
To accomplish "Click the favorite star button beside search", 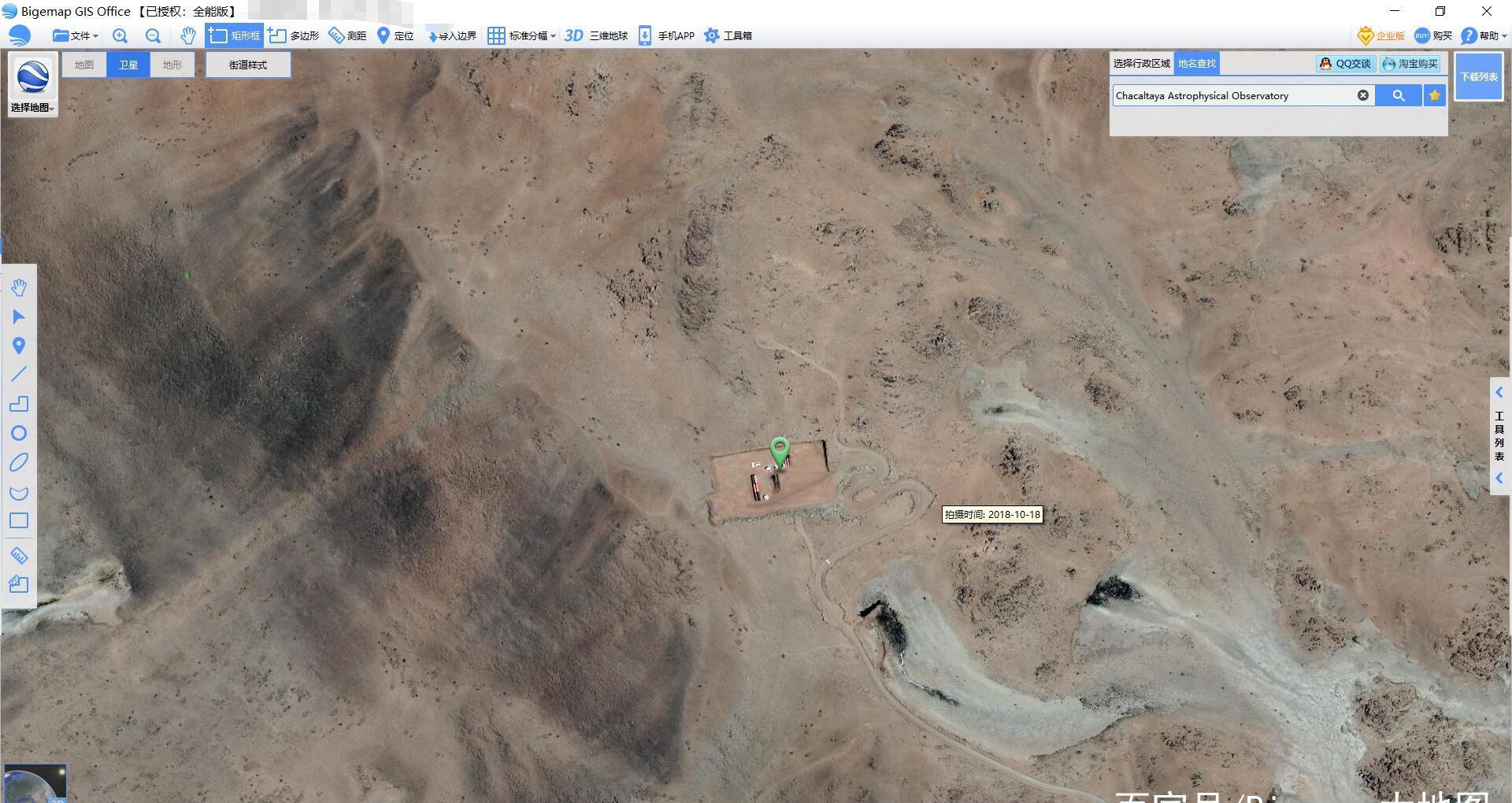I will tap(1435, 95).
